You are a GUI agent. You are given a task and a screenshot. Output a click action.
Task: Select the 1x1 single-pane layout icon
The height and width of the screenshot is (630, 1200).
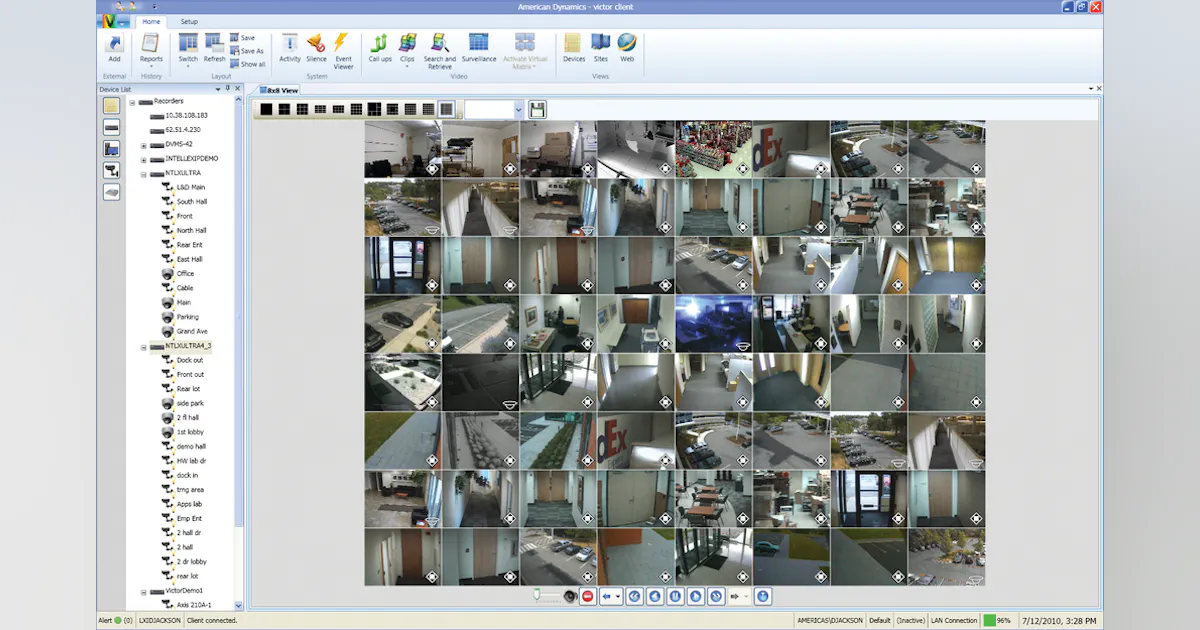(x=266, y=109)
